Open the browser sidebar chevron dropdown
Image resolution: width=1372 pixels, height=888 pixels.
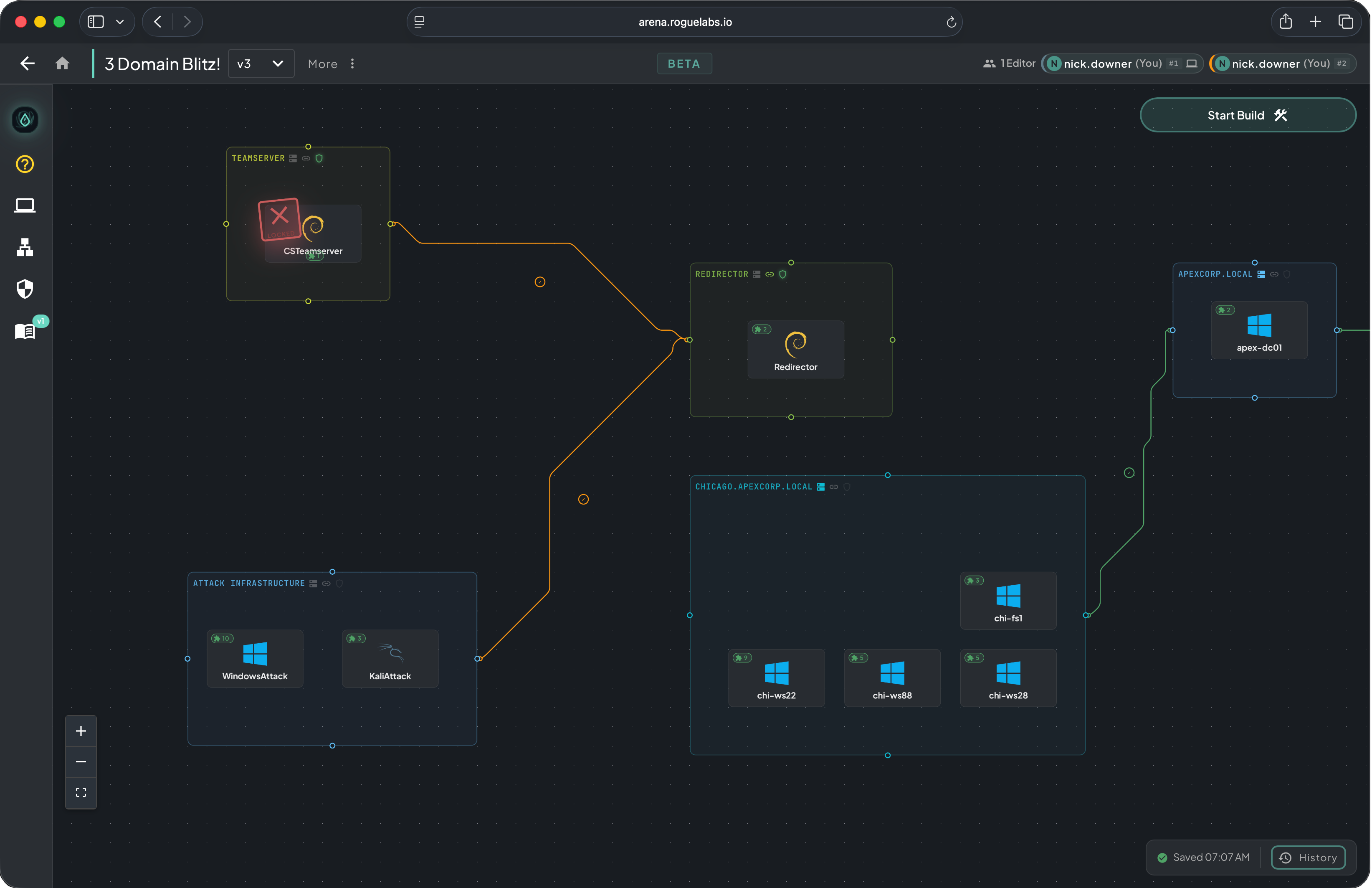click(120, 22)
